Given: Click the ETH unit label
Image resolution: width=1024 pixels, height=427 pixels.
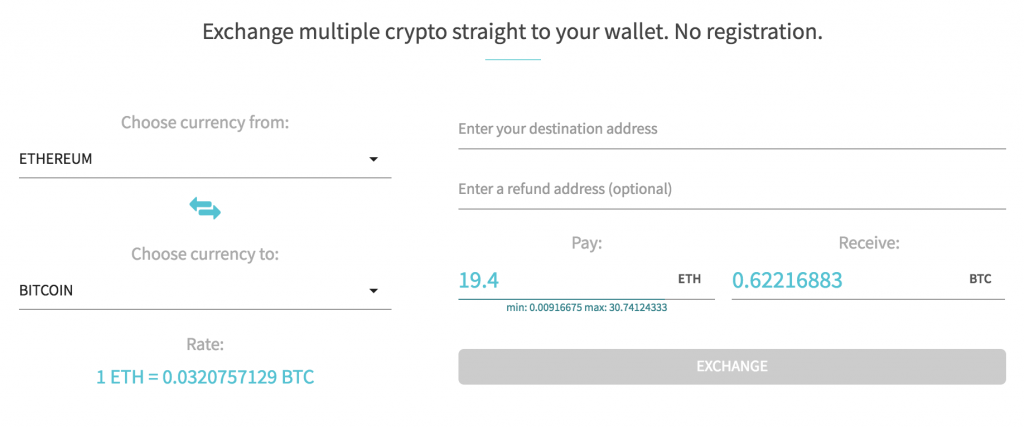Looking at the screenshot, I should click(x=690, y=280).
